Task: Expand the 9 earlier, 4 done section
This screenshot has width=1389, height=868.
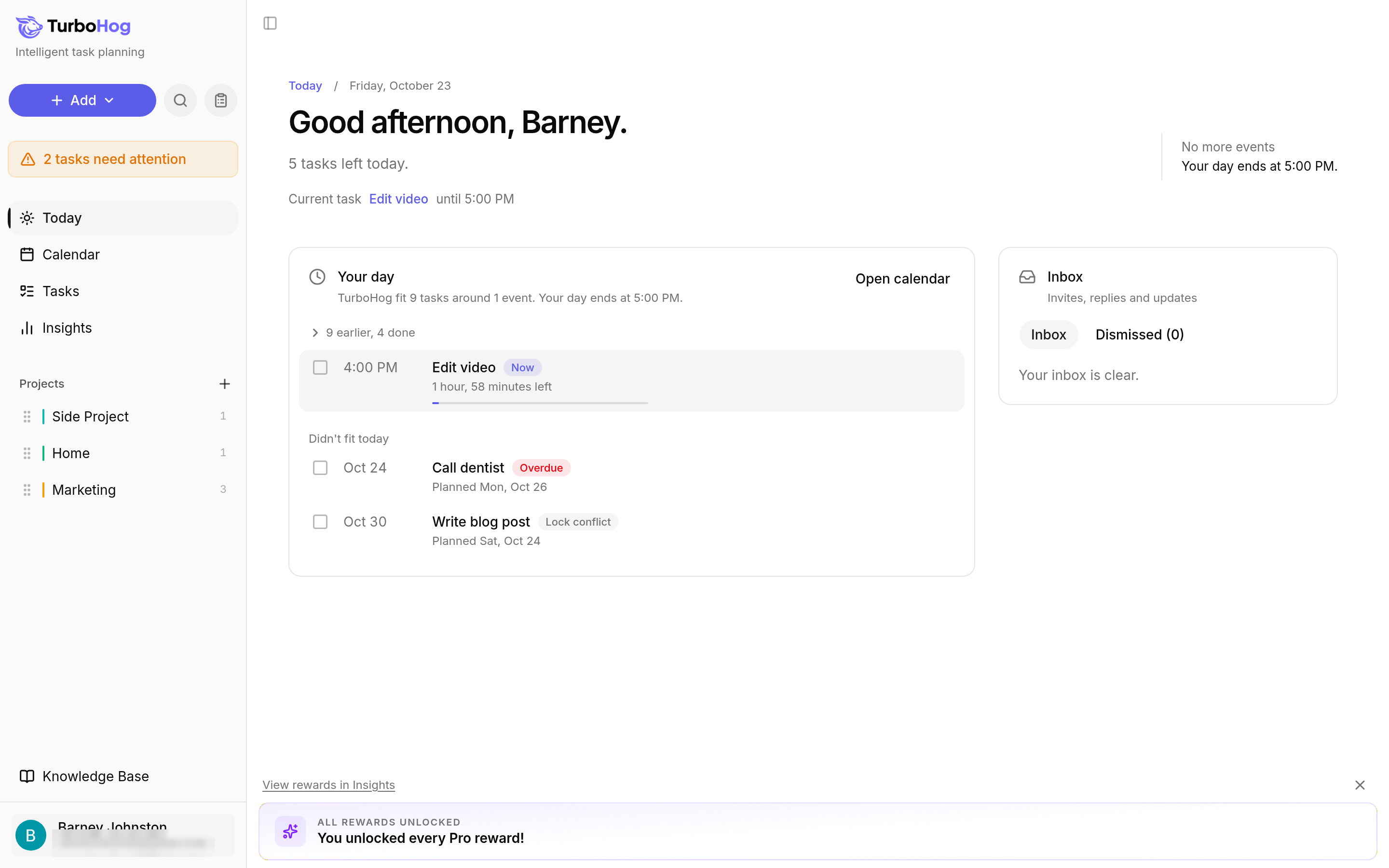Action: (362, 332)
